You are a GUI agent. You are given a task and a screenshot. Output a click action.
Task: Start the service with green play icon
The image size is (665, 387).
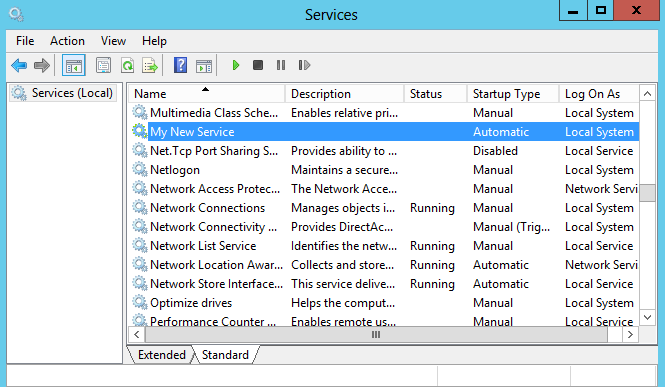click(236, 65)
